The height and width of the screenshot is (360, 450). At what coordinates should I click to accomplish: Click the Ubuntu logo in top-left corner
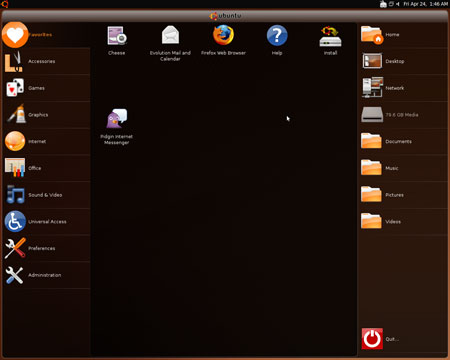(x=5, y=4)
